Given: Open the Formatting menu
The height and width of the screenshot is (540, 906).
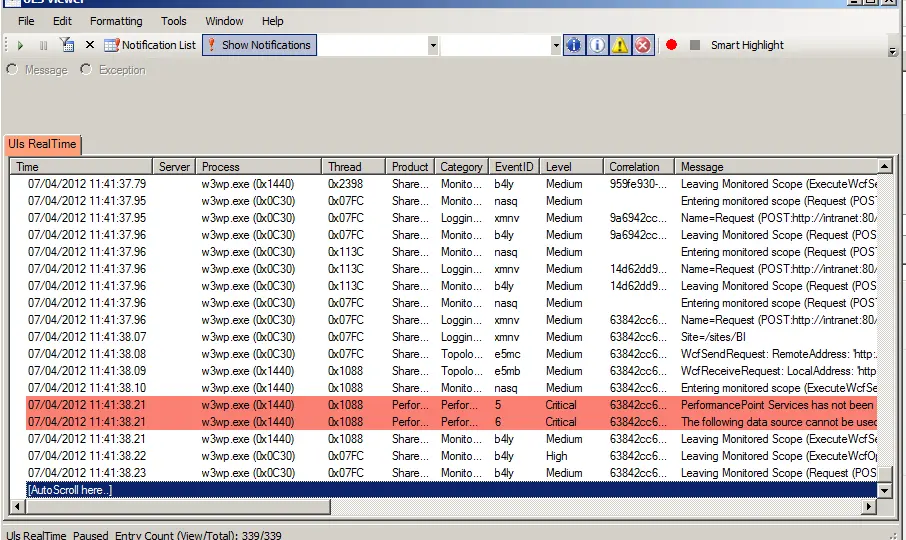Looking at the screenshot, I should click(116, 21).
